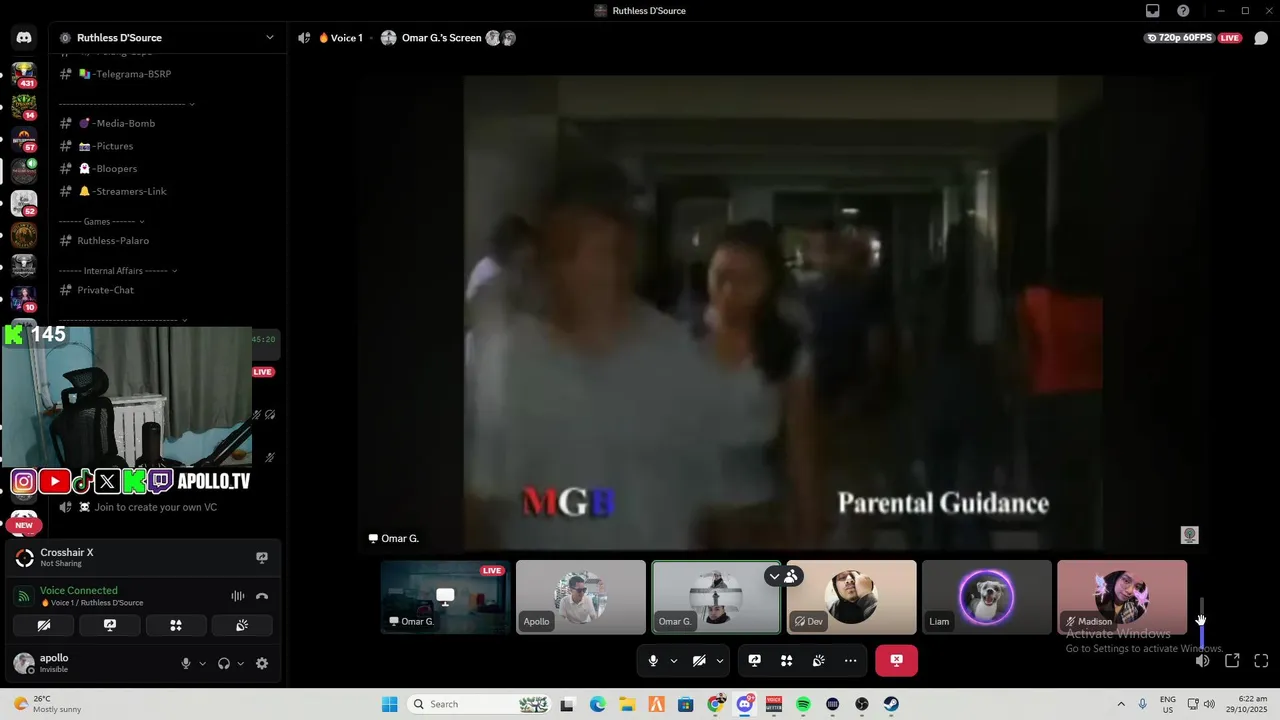Enter full screen stream view
Viewport: 1280px width, 720px height.
[x=1261, y=660]
